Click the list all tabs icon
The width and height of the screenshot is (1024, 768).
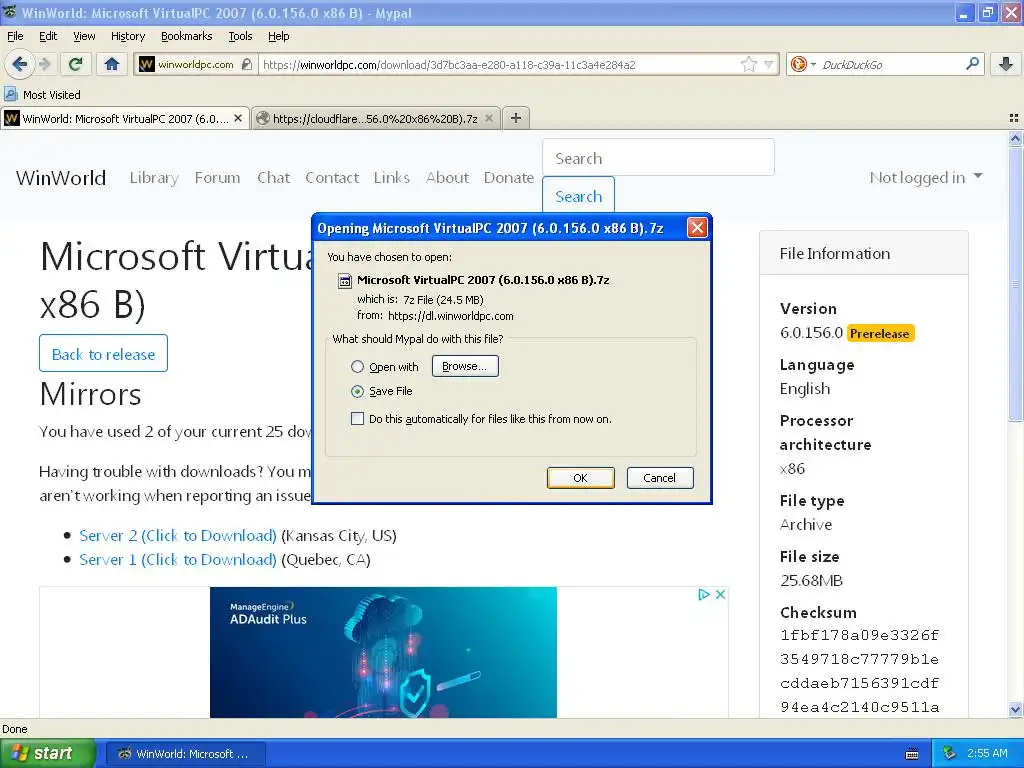[1014, 118]
